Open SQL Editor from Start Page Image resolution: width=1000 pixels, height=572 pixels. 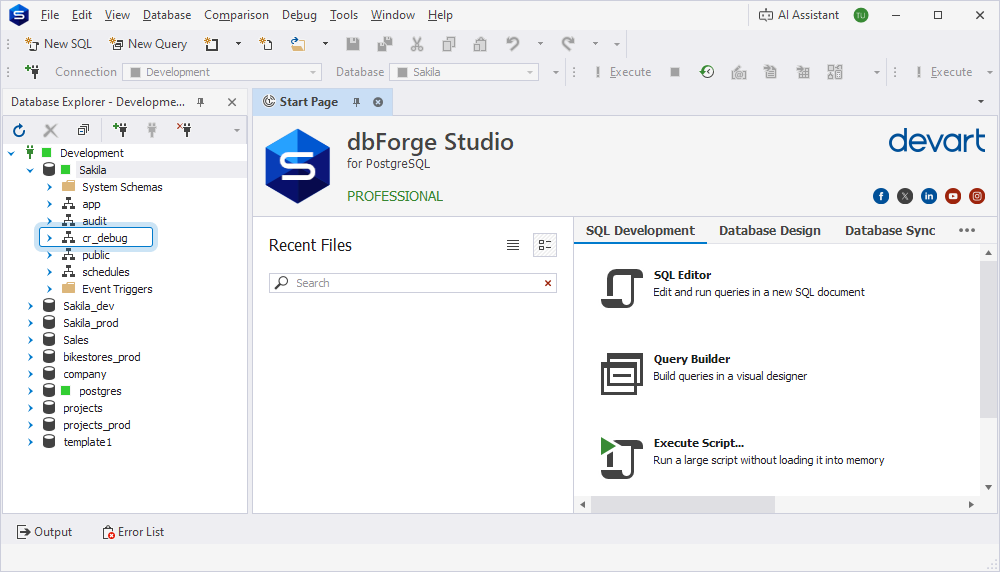pyautogui.click(x=733, y=288)
